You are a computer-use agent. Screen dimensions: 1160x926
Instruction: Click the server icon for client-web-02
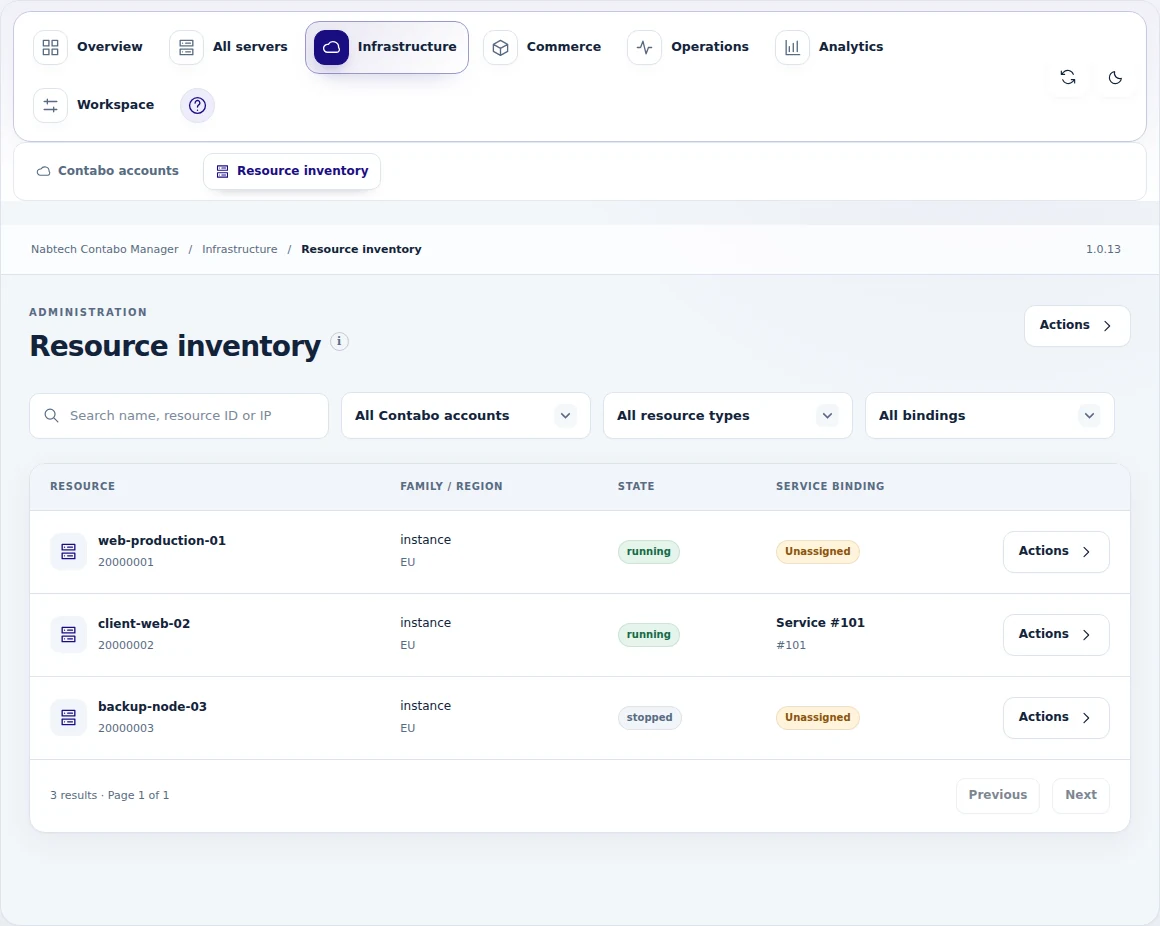(x=68, y=634)
